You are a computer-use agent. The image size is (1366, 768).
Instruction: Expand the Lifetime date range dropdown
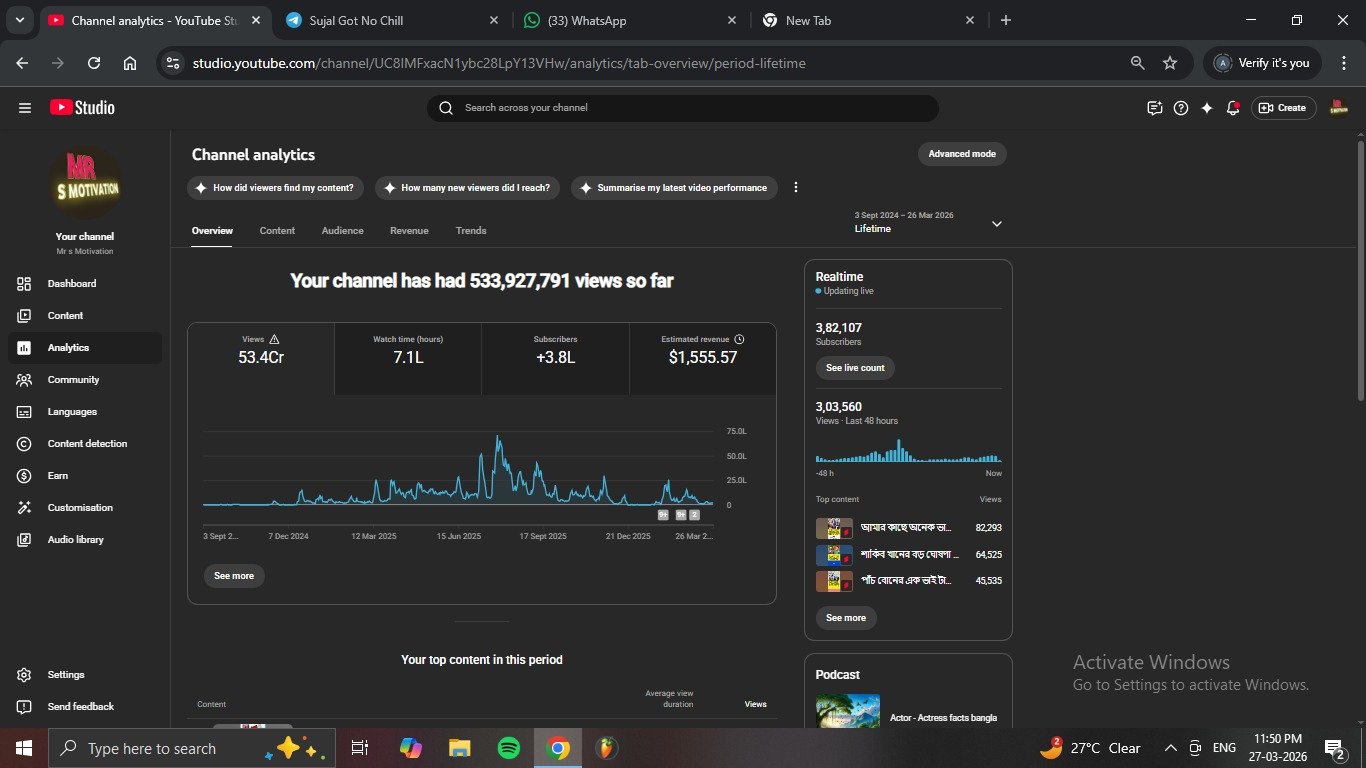point(996,224)
